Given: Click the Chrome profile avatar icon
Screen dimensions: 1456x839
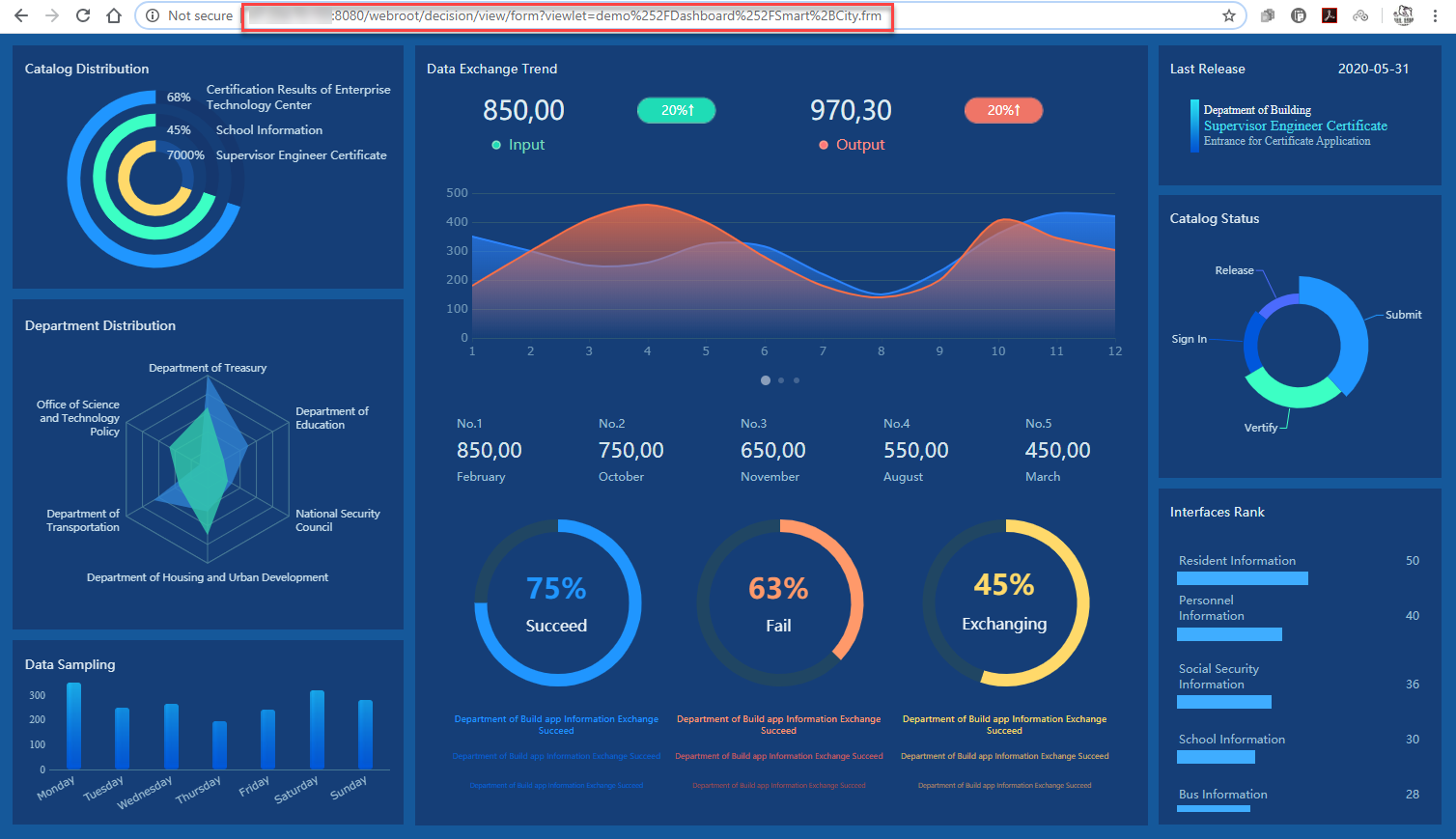Looking at the screenshot, I should click(x=1403, y=14).
